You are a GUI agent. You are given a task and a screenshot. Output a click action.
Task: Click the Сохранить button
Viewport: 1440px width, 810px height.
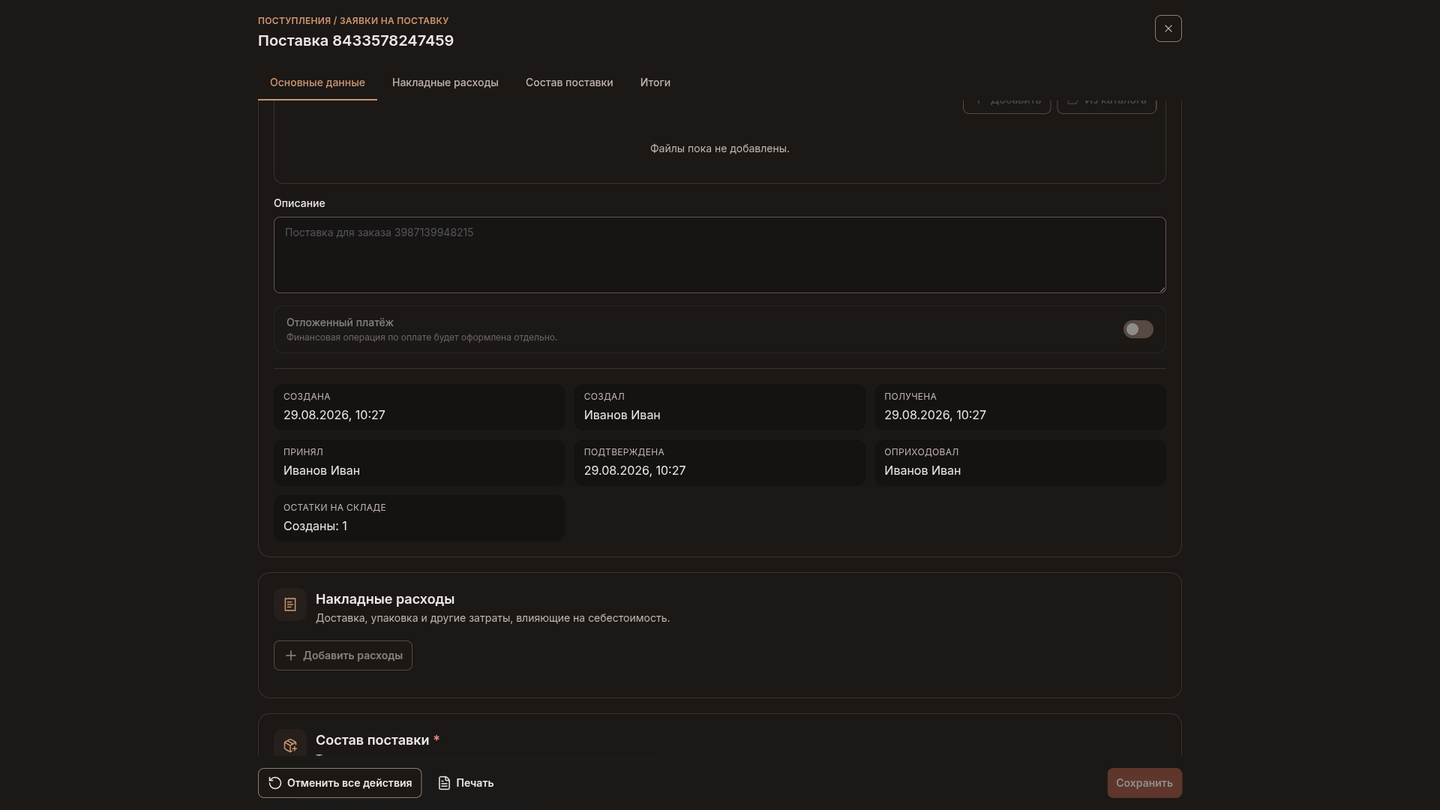pos(1144,783)
